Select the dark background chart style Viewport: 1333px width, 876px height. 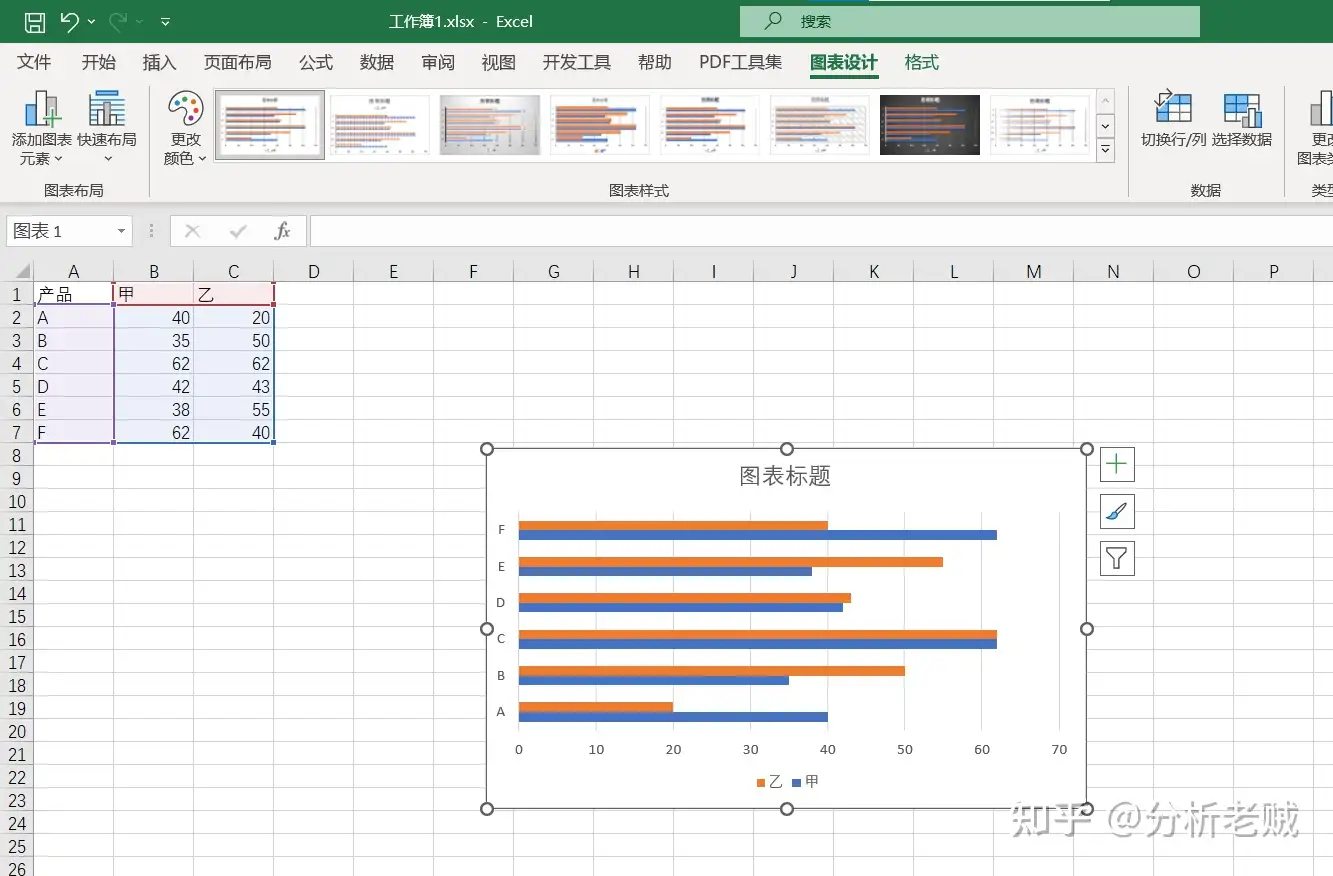coord(930,125)
